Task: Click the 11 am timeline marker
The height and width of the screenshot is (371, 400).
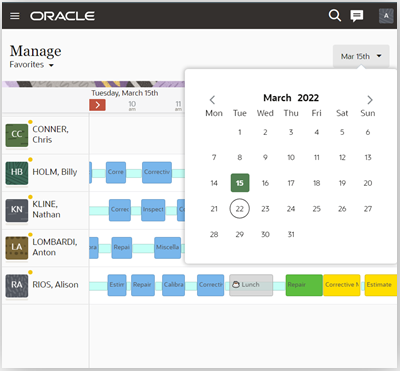Action: coord(178,105)
